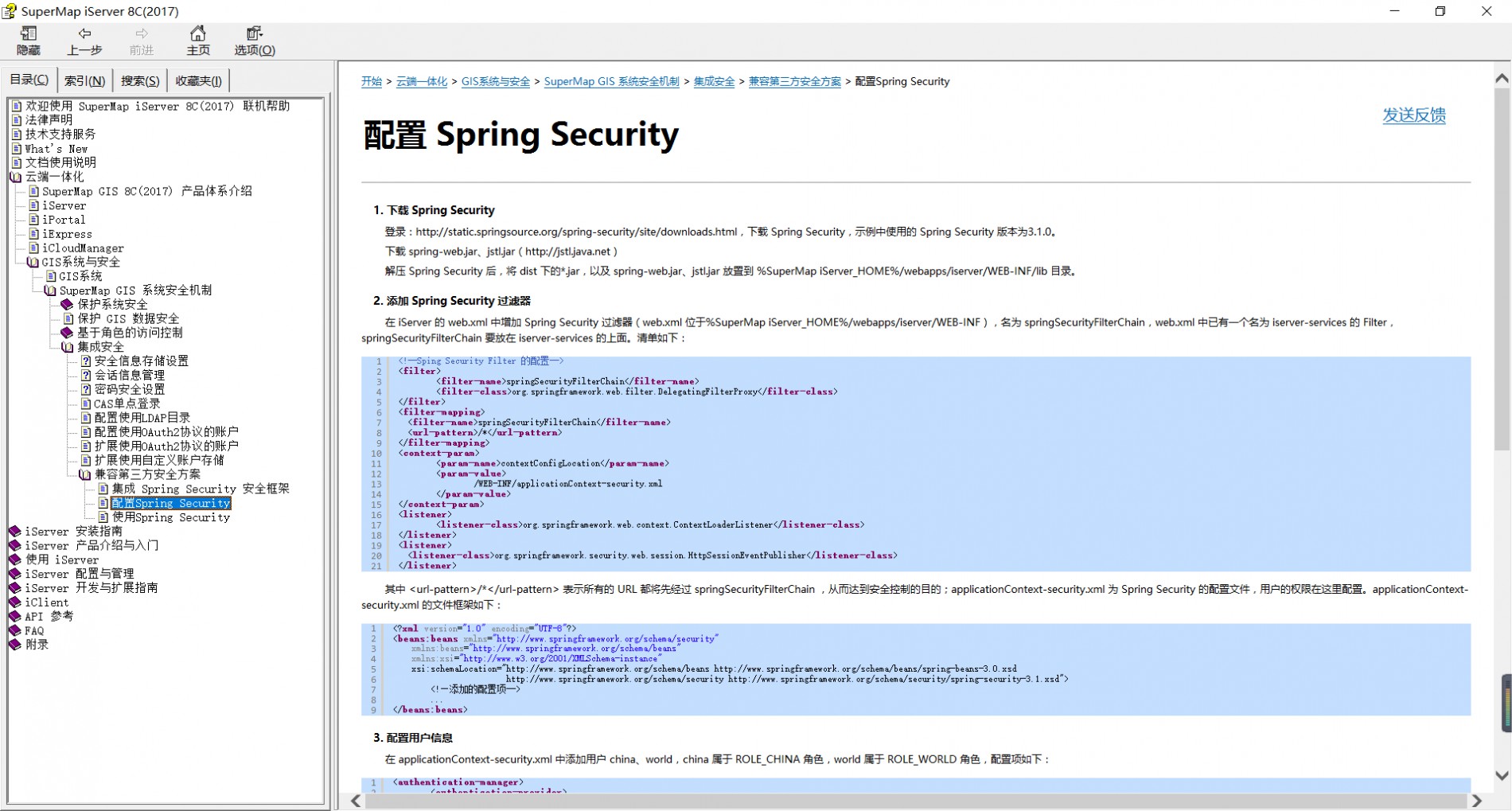1512x811 pixels.
Task: Open the 扩展使用OAuth2协议的账户 tree page
Action: 166,446
